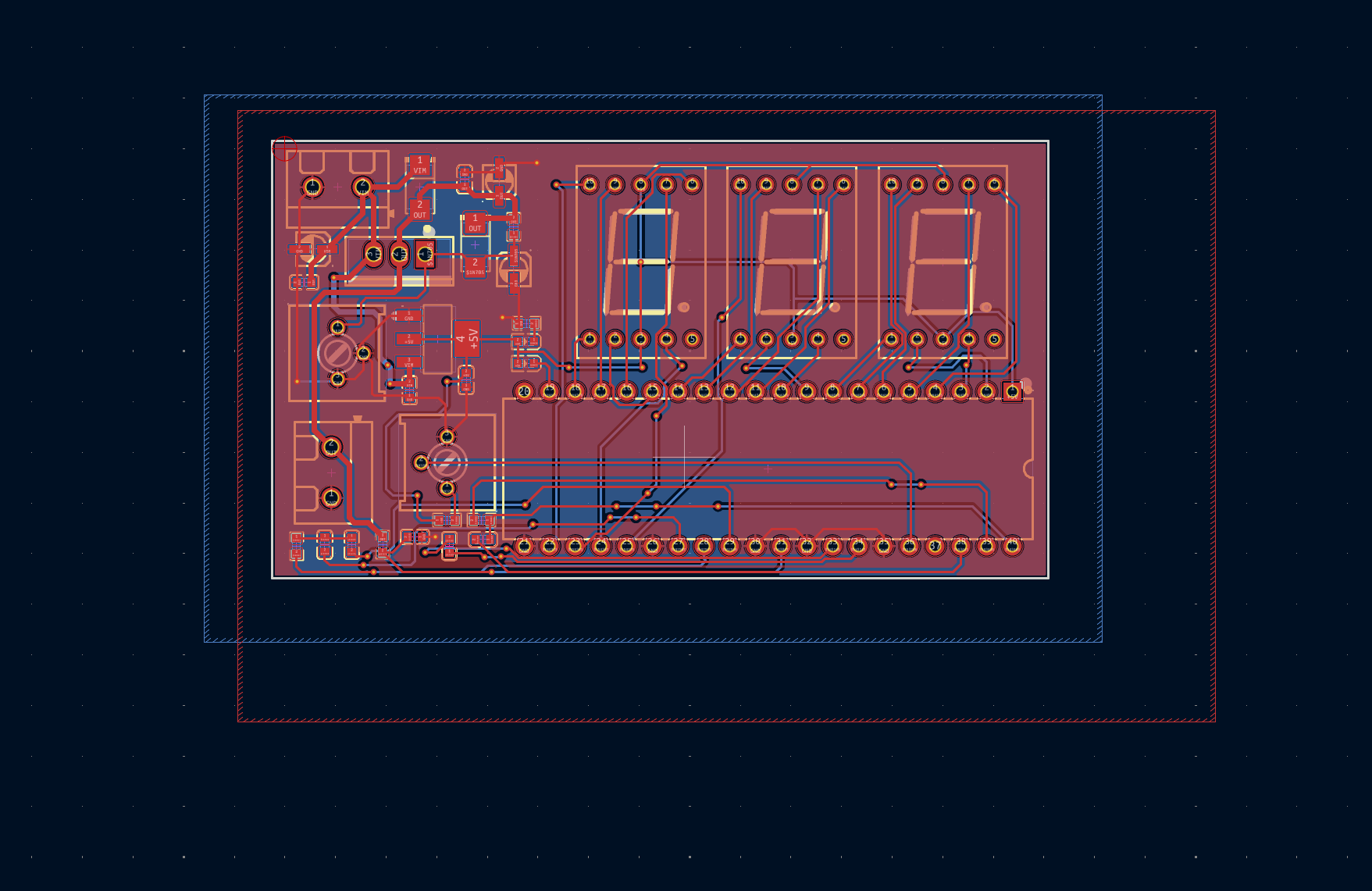The height and width of the screenshot is (891, 1372).
Task: Click the red origin crosshair marker on the board corner
Action: coord(284,148)
